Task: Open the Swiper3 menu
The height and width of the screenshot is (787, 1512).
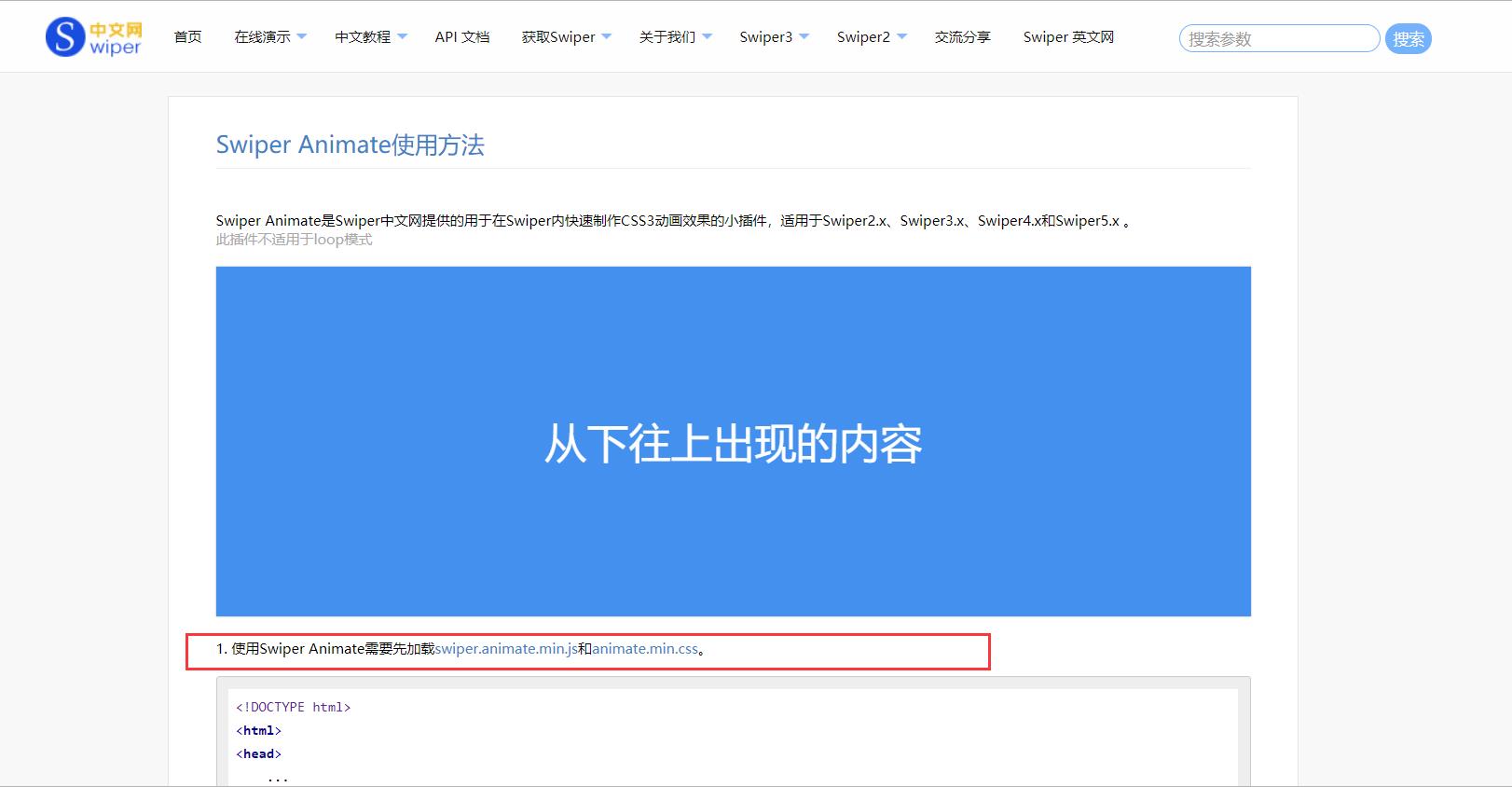Action: 766,37
